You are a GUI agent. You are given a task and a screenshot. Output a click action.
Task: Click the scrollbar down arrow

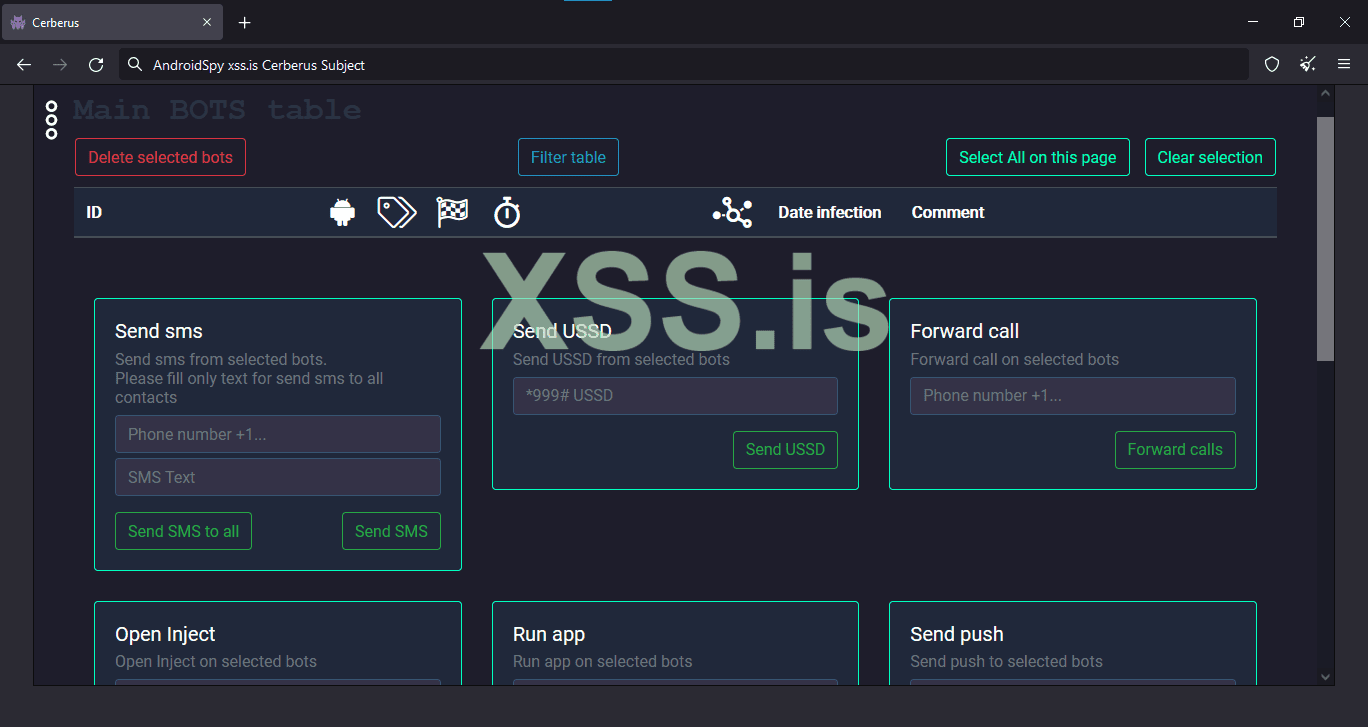tap(1326, 677)
